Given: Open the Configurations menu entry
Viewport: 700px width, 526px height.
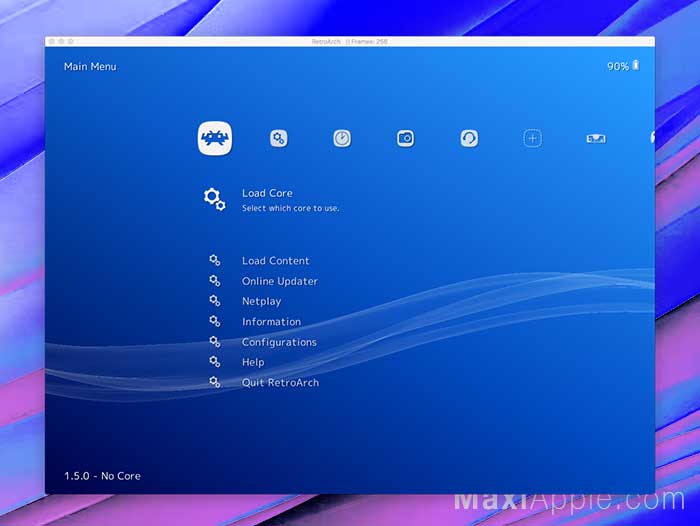Looking at the screenshot, I should [x=279, y=342].
